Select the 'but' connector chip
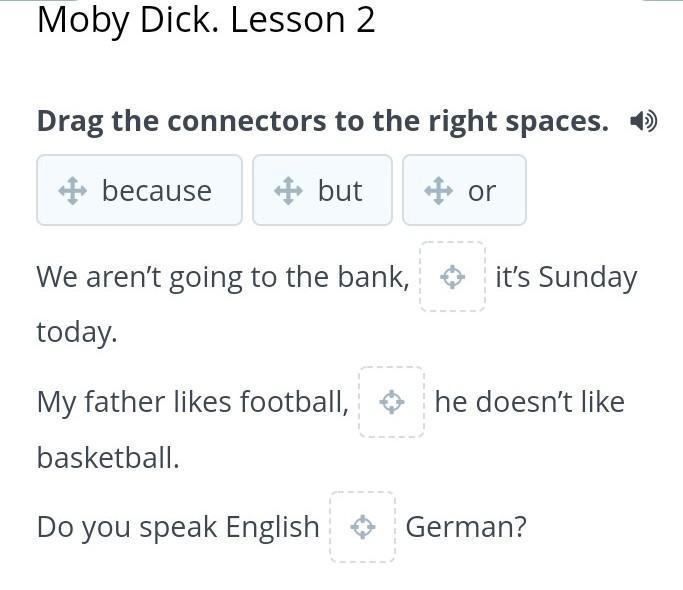Image resolution: width=683 pixels, height=590 pixels. click(x=322, y=190)
